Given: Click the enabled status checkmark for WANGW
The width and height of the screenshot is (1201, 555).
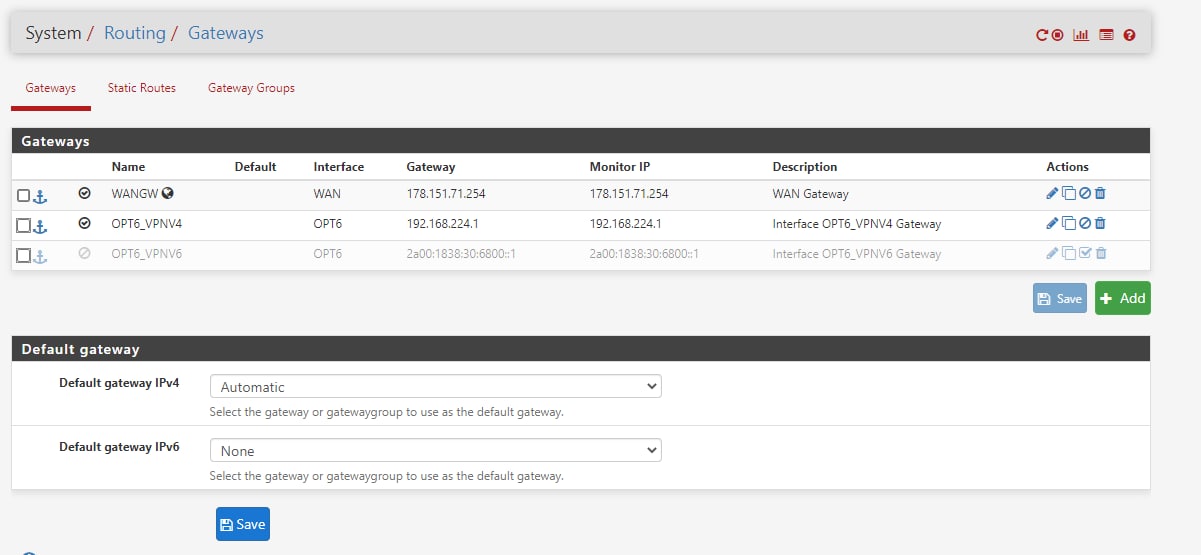Looking at the screenshot, I should click(x=84, y=194).
